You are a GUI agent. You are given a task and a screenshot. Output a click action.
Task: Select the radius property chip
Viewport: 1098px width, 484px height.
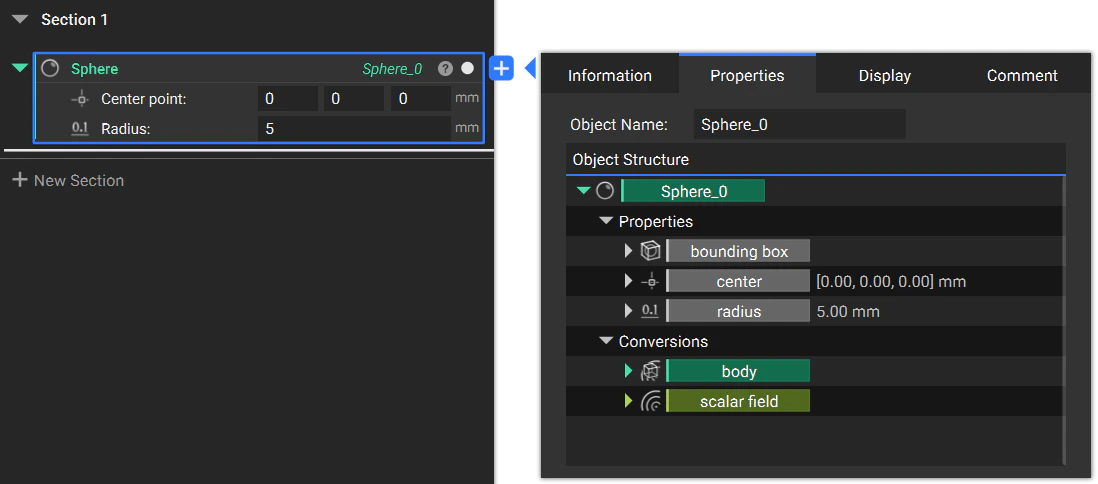coord(738,311)
